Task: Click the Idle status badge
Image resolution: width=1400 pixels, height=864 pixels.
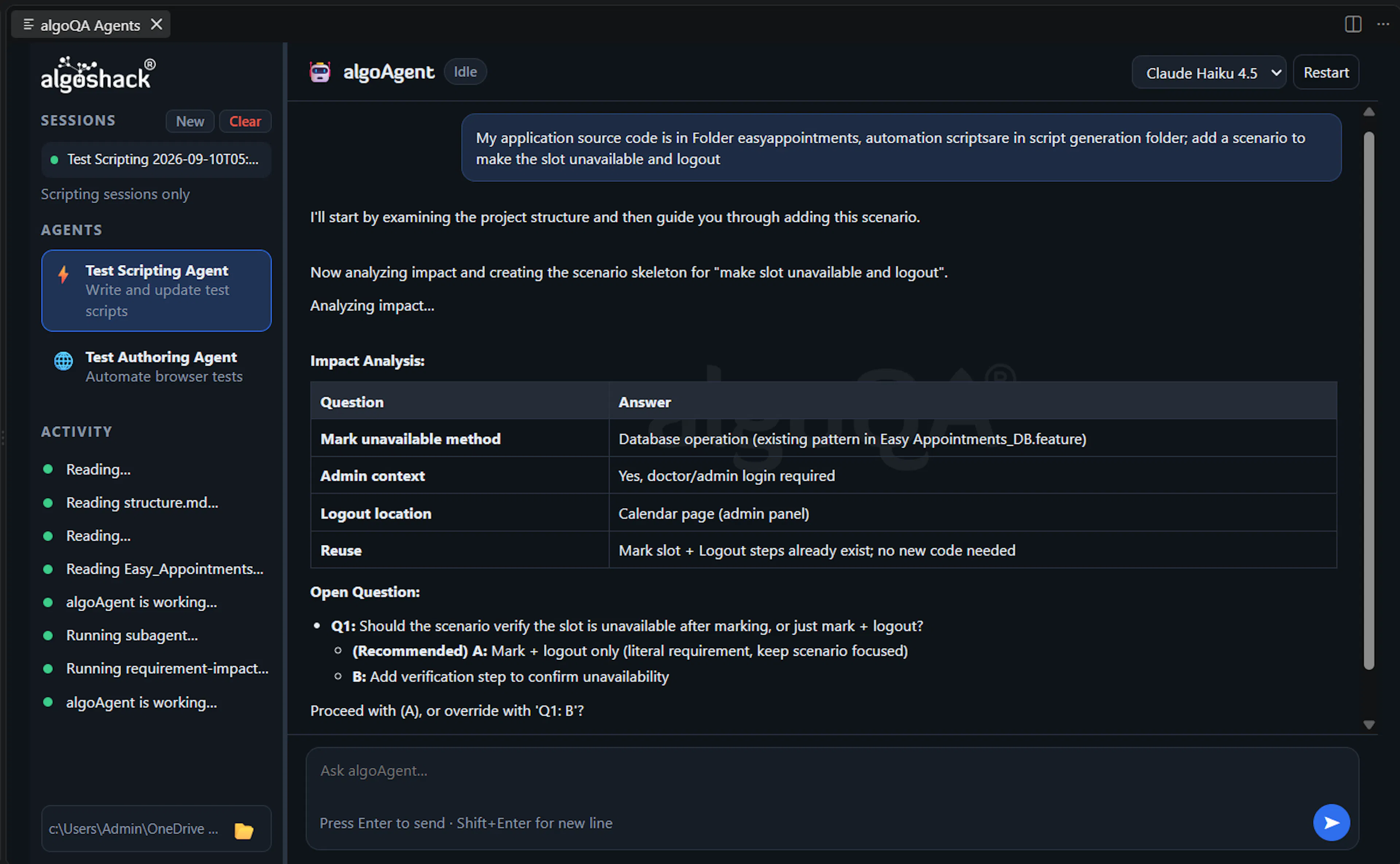Action: (x=465, y=72)
